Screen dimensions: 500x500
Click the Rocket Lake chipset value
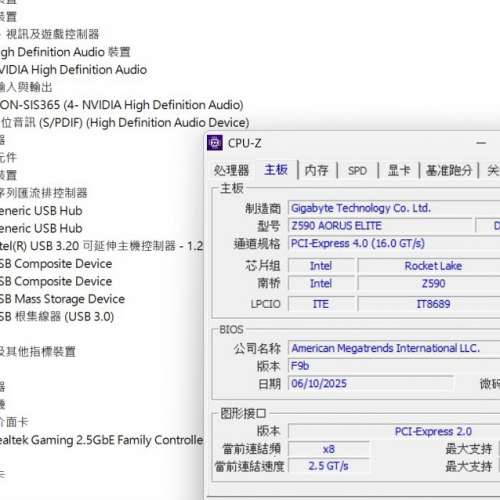click(433, 266)
